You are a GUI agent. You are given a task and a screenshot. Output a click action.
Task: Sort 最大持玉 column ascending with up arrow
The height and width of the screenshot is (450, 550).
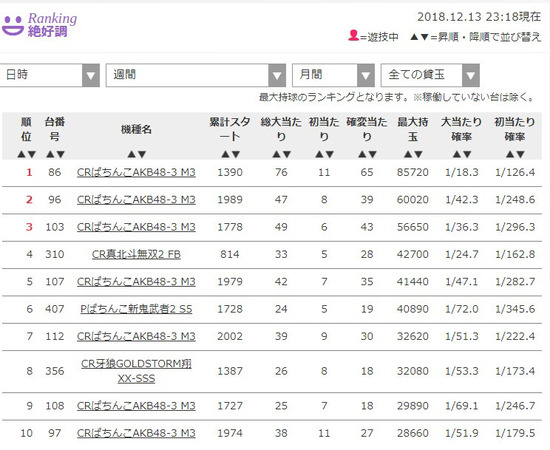(x=408, y=154)
